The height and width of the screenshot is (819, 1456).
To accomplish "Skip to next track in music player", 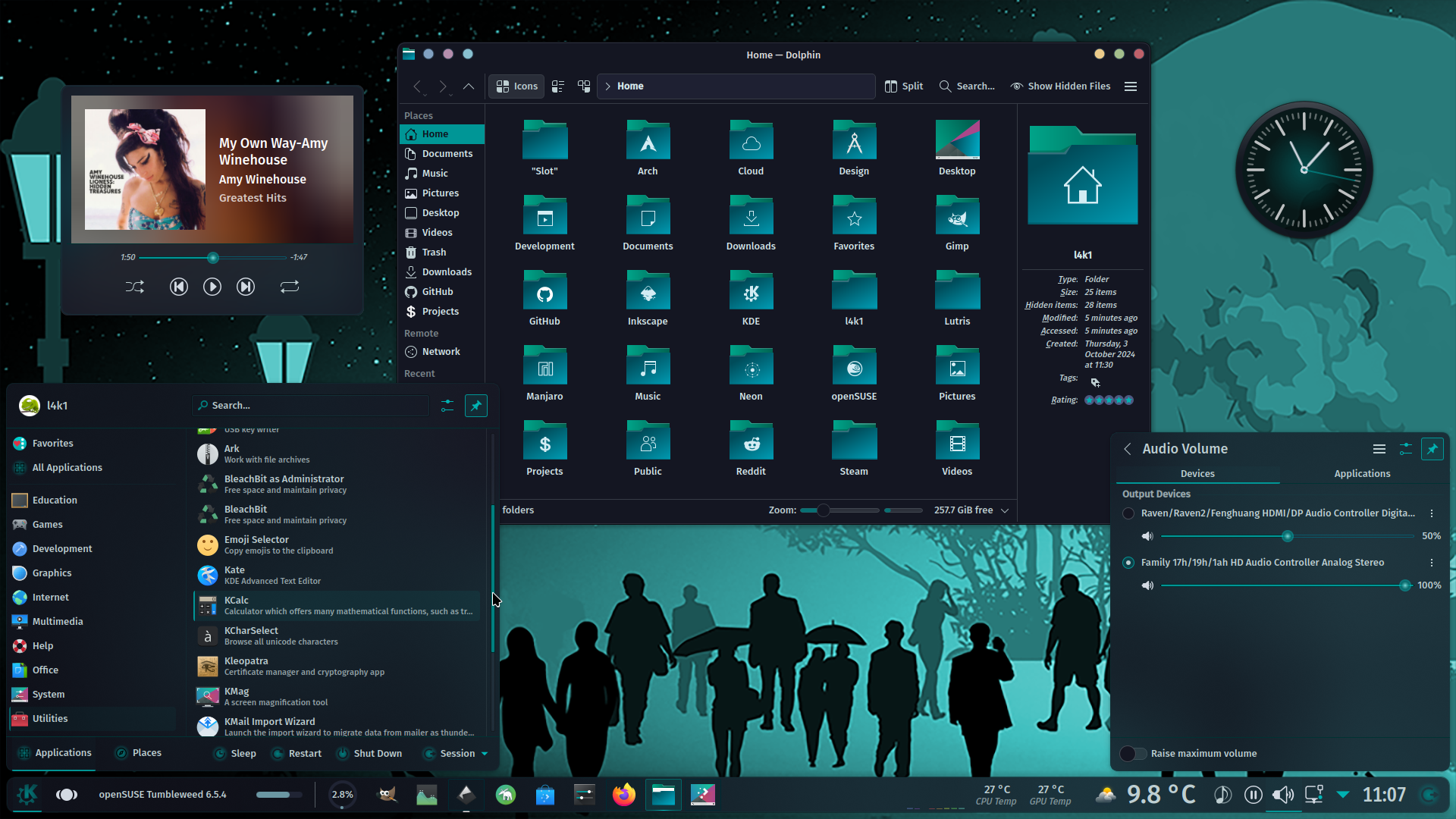I will pos(246,287).
